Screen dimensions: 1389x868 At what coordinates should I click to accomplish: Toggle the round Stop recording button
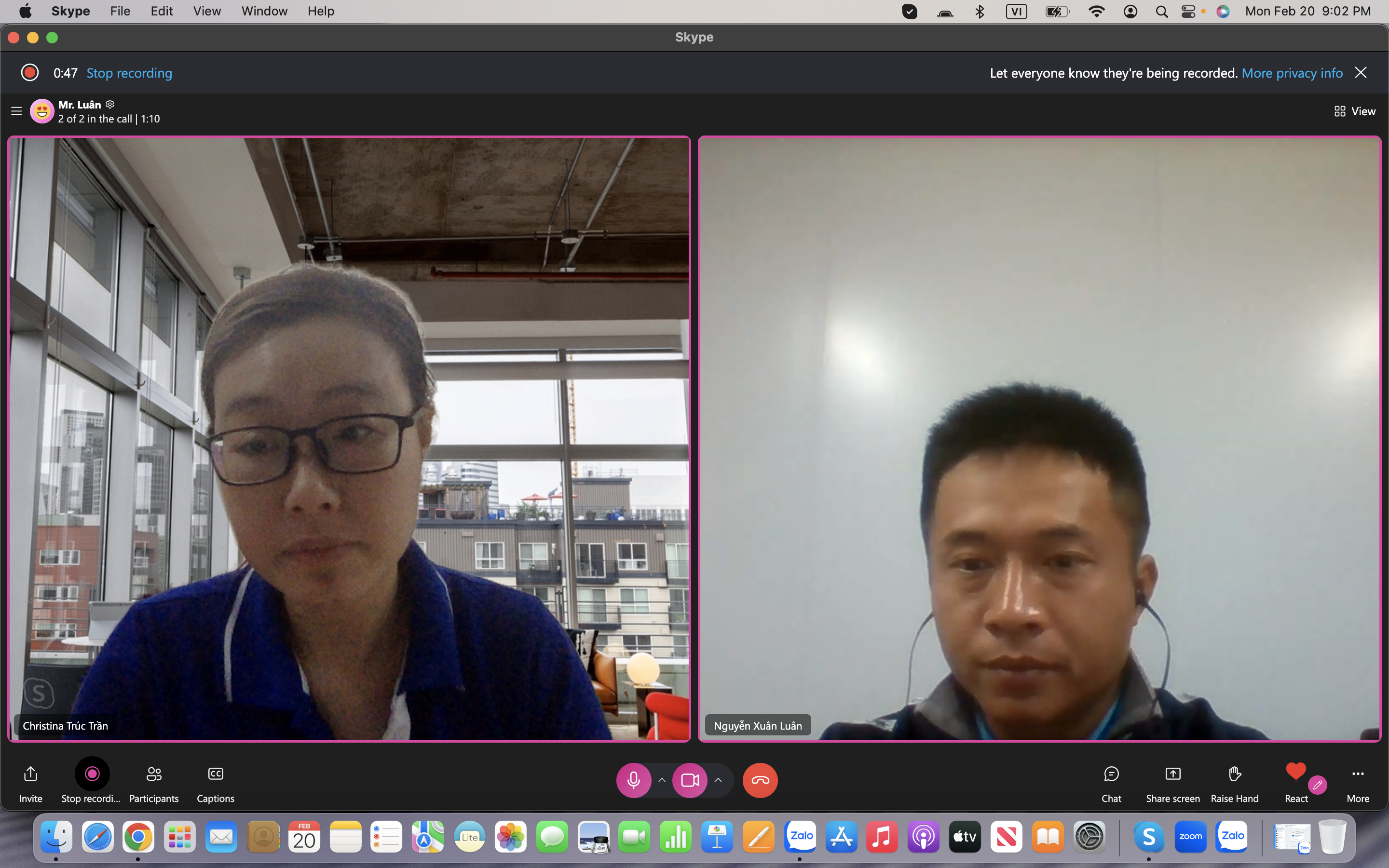click(x=92, y=774)
